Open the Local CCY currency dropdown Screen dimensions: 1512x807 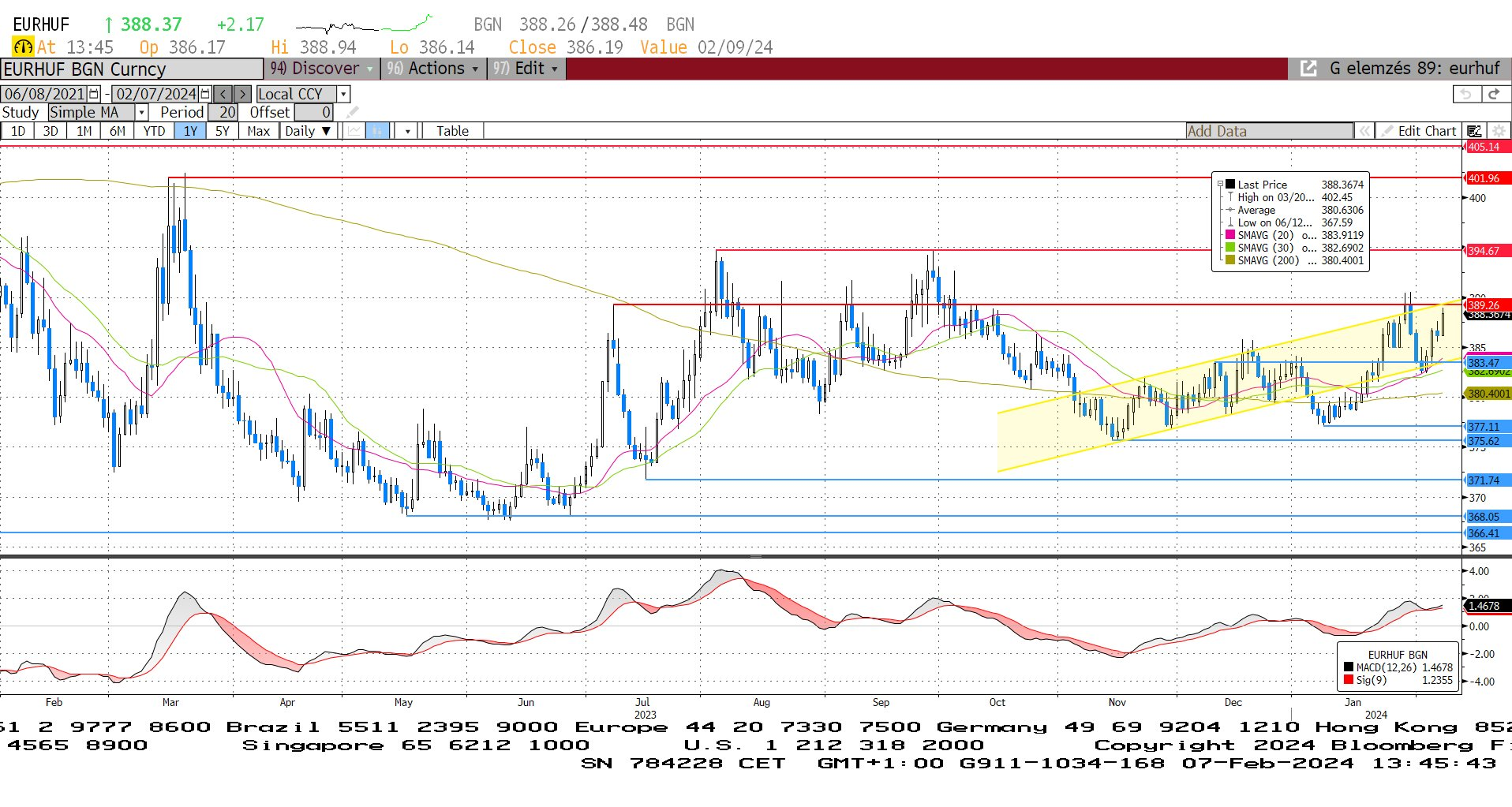[343, 94]
